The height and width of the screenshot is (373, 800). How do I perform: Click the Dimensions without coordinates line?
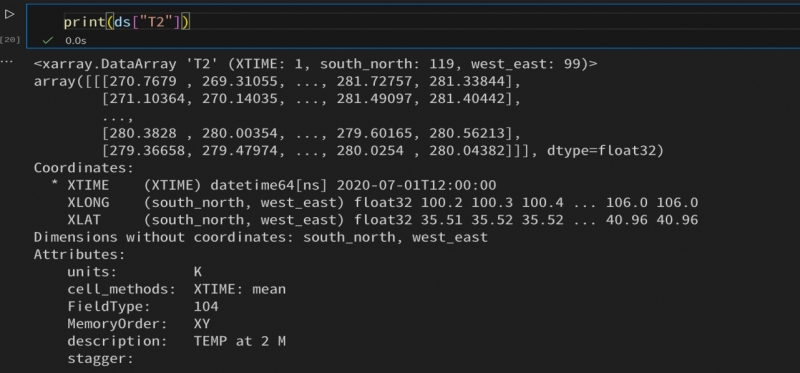(261, 237)
